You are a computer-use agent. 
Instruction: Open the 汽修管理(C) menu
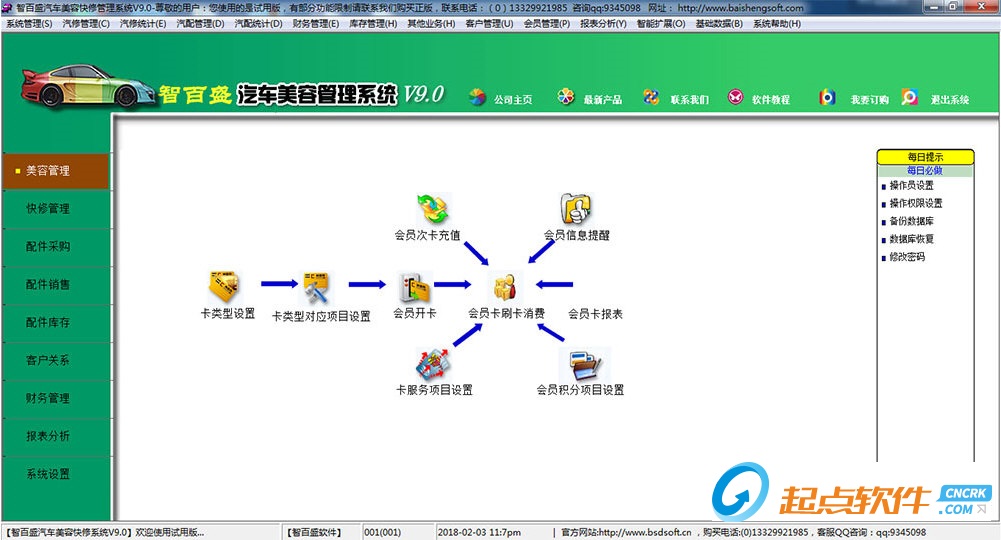point(86,24)
